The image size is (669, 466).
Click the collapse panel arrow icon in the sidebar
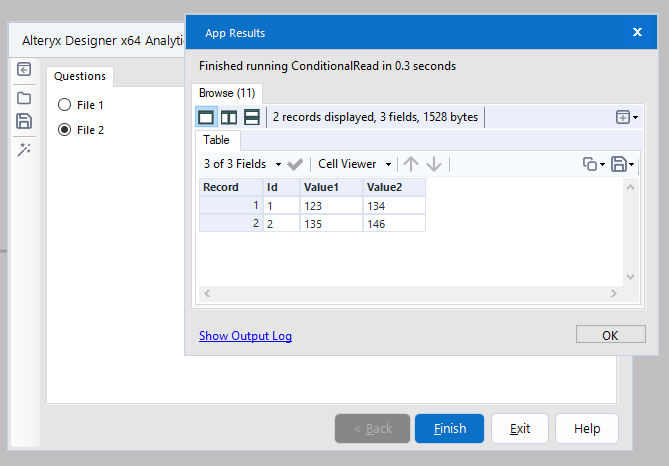pyautogui.click(x=24, y=70)
